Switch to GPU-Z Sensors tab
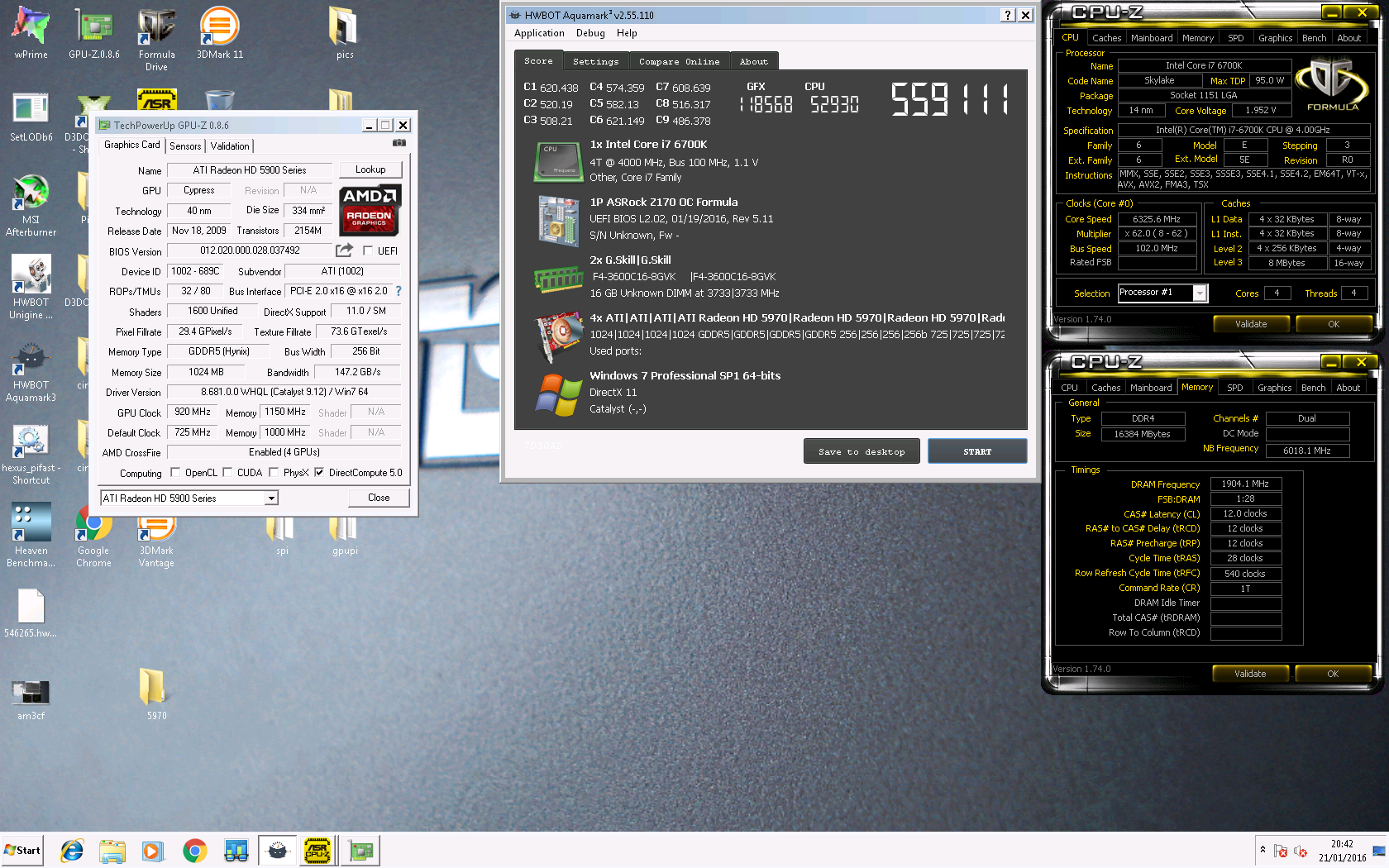The height and width of the screenshot is (868, 1389). [x=185, y=145]
